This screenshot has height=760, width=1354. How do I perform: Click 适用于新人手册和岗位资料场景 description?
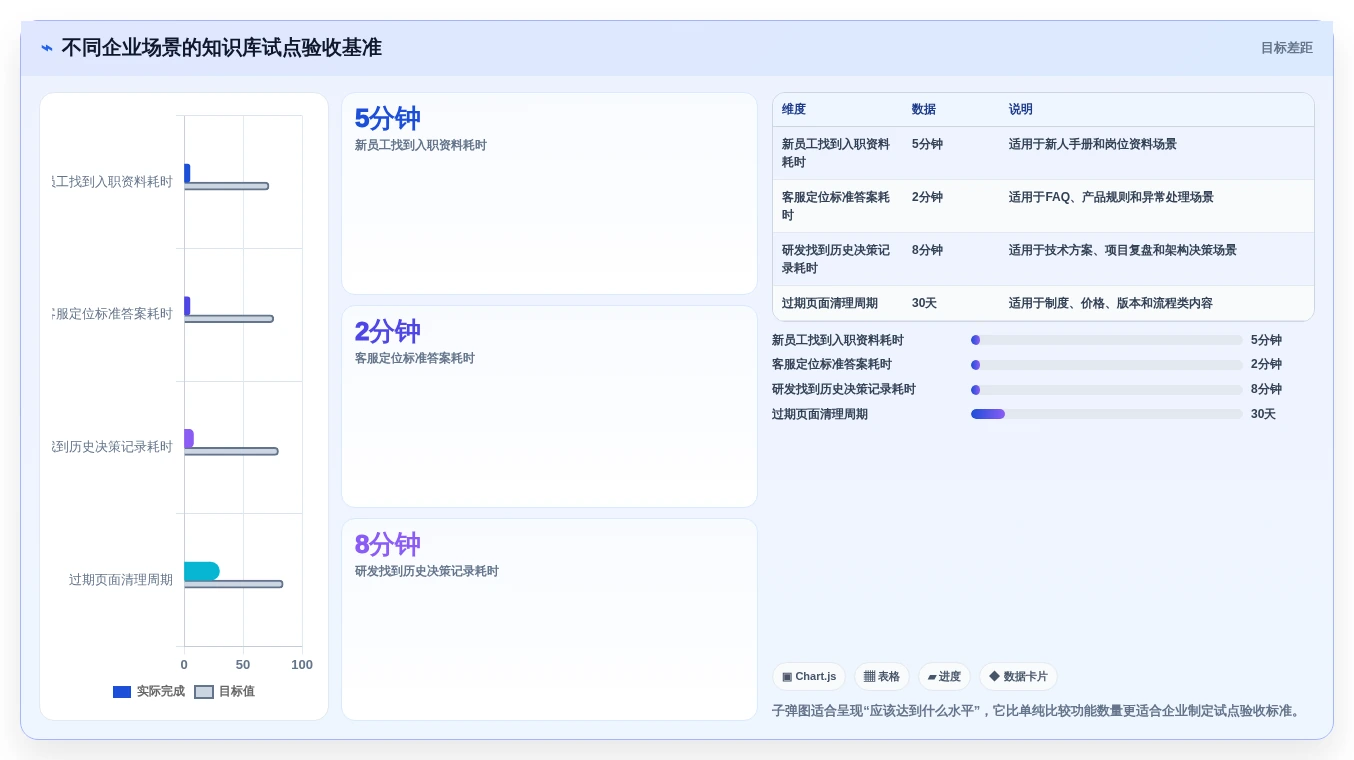[x=1093, y=144]
